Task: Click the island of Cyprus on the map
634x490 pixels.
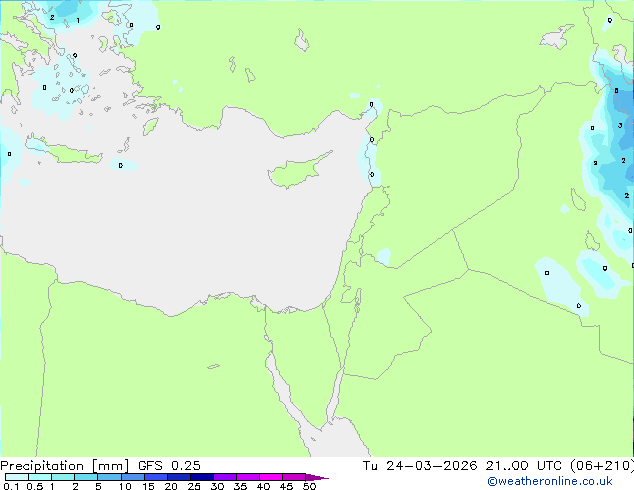Action: pos(297,171)
